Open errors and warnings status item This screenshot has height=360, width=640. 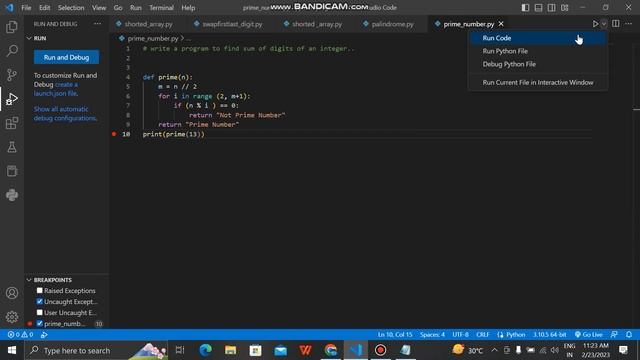[x=20, y=335]
